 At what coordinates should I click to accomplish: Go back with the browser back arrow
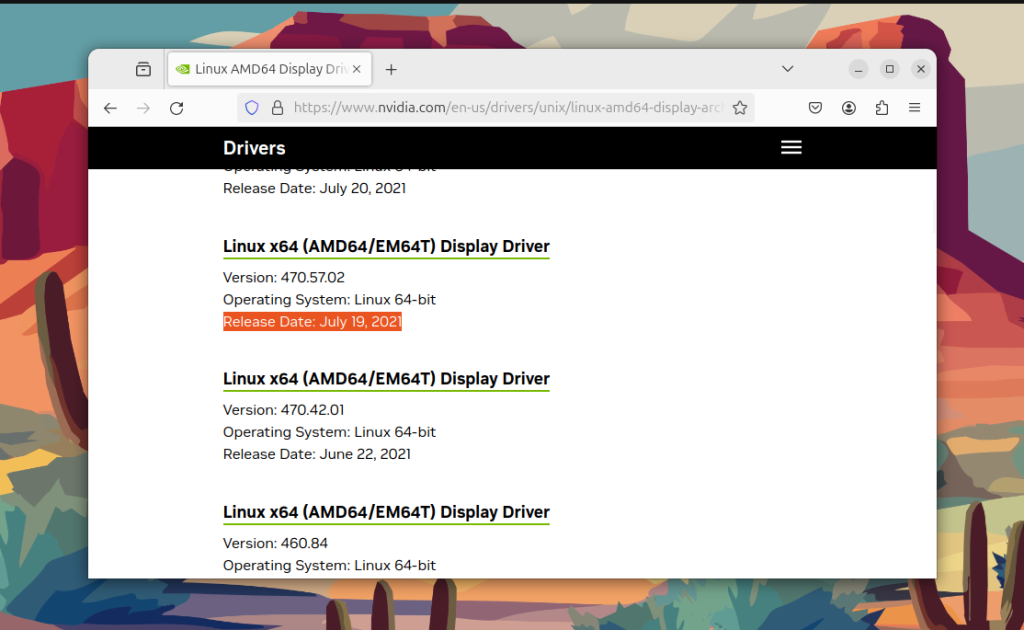click(x=110, y=108)
